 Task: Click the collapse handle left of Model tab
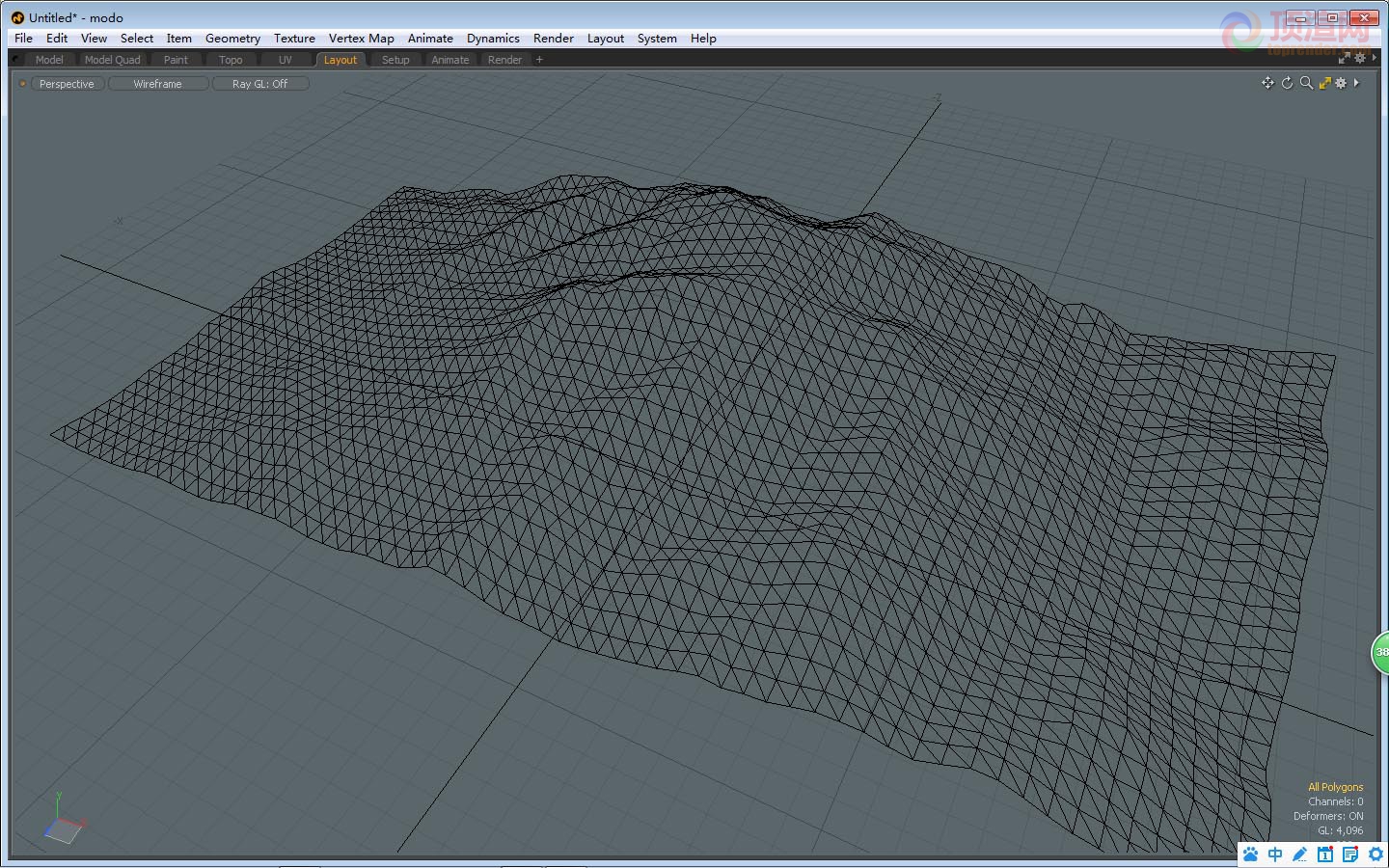(x=16, y=60)
